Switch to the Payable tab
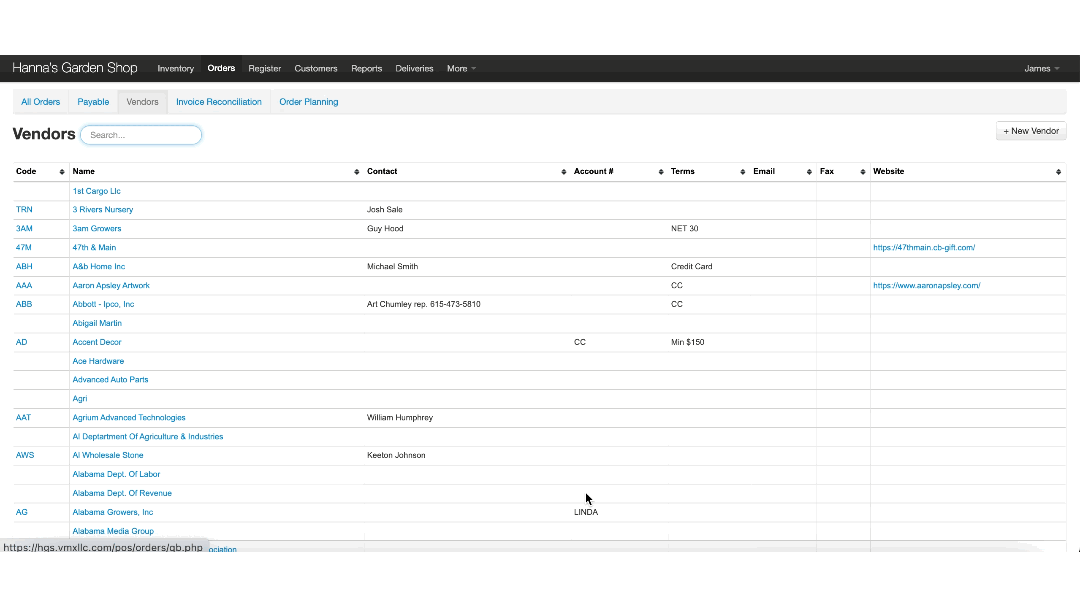This screenshot has height=608, width=1080. (x=93, y=102)
